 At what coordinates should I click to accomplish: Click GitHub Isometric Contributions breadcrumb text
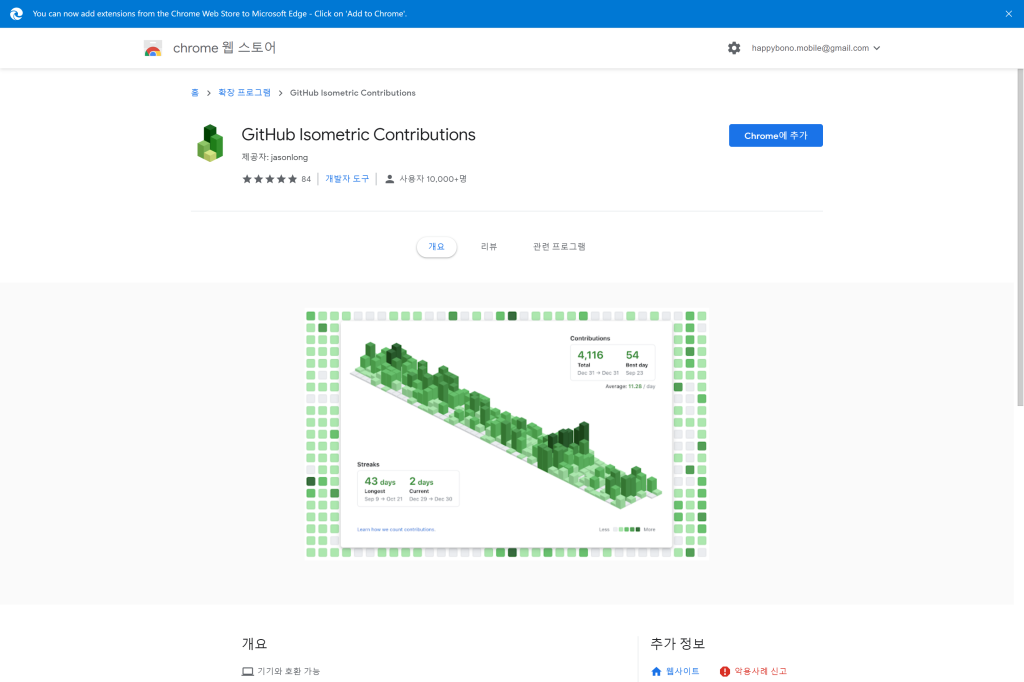(x=353, y=93)
